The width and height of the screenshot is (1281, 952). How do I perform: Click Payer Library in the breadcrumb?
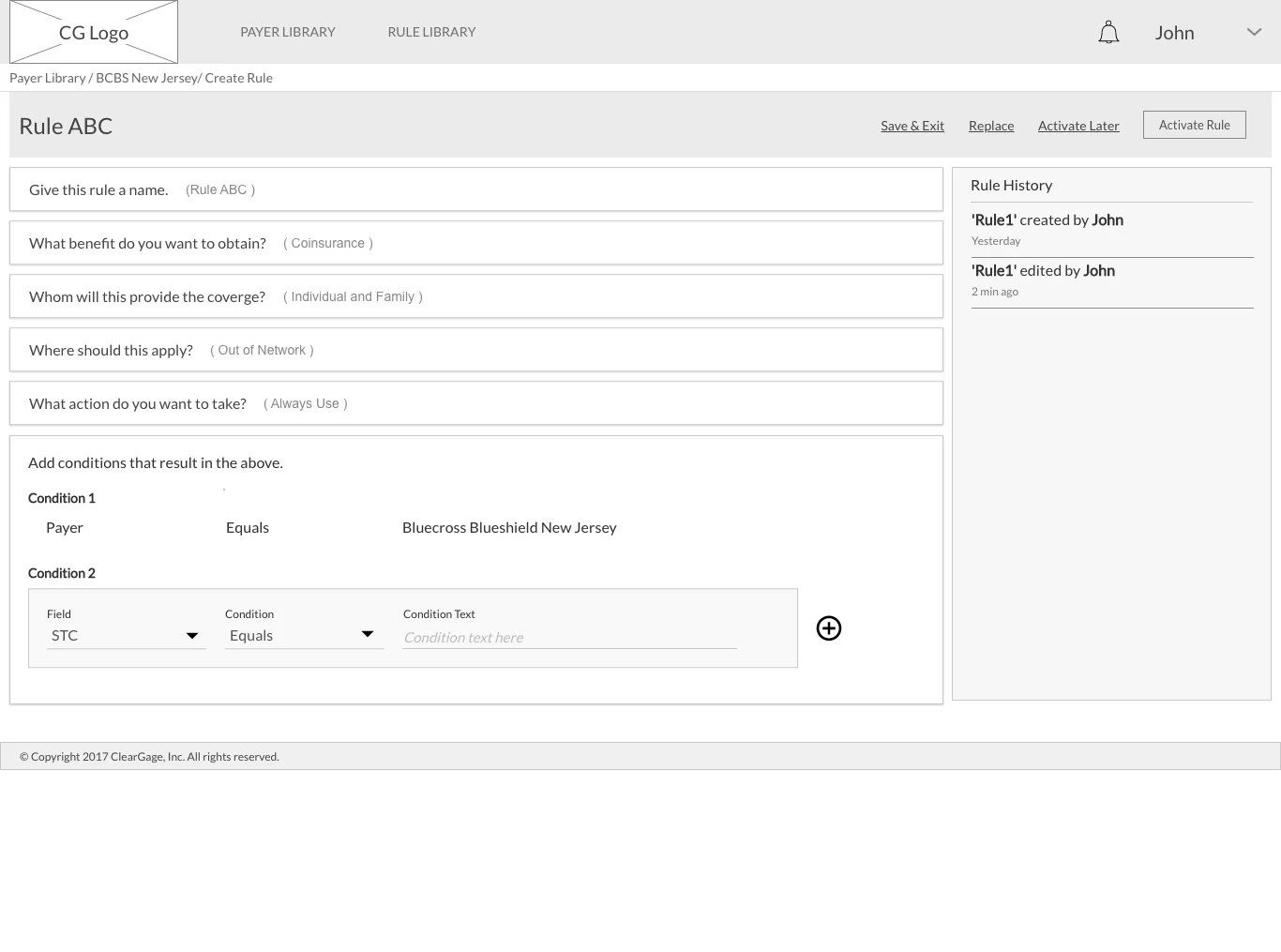pos(48,78)
